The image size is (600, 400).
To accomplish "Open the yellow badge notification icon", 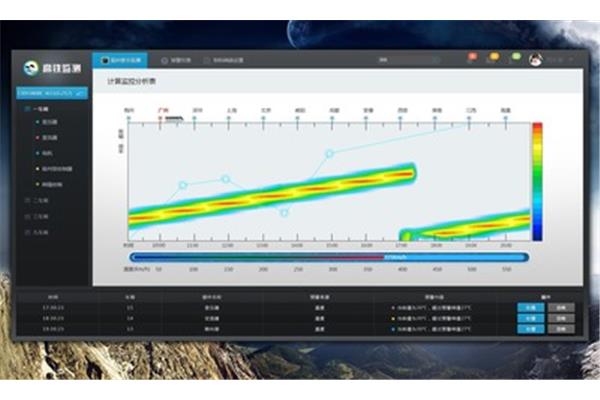I will click(494, 57).
